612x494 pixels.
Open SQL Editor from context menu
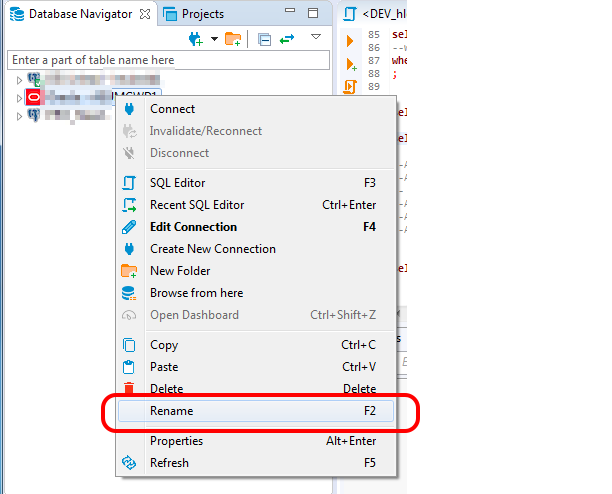coord(256,183)
